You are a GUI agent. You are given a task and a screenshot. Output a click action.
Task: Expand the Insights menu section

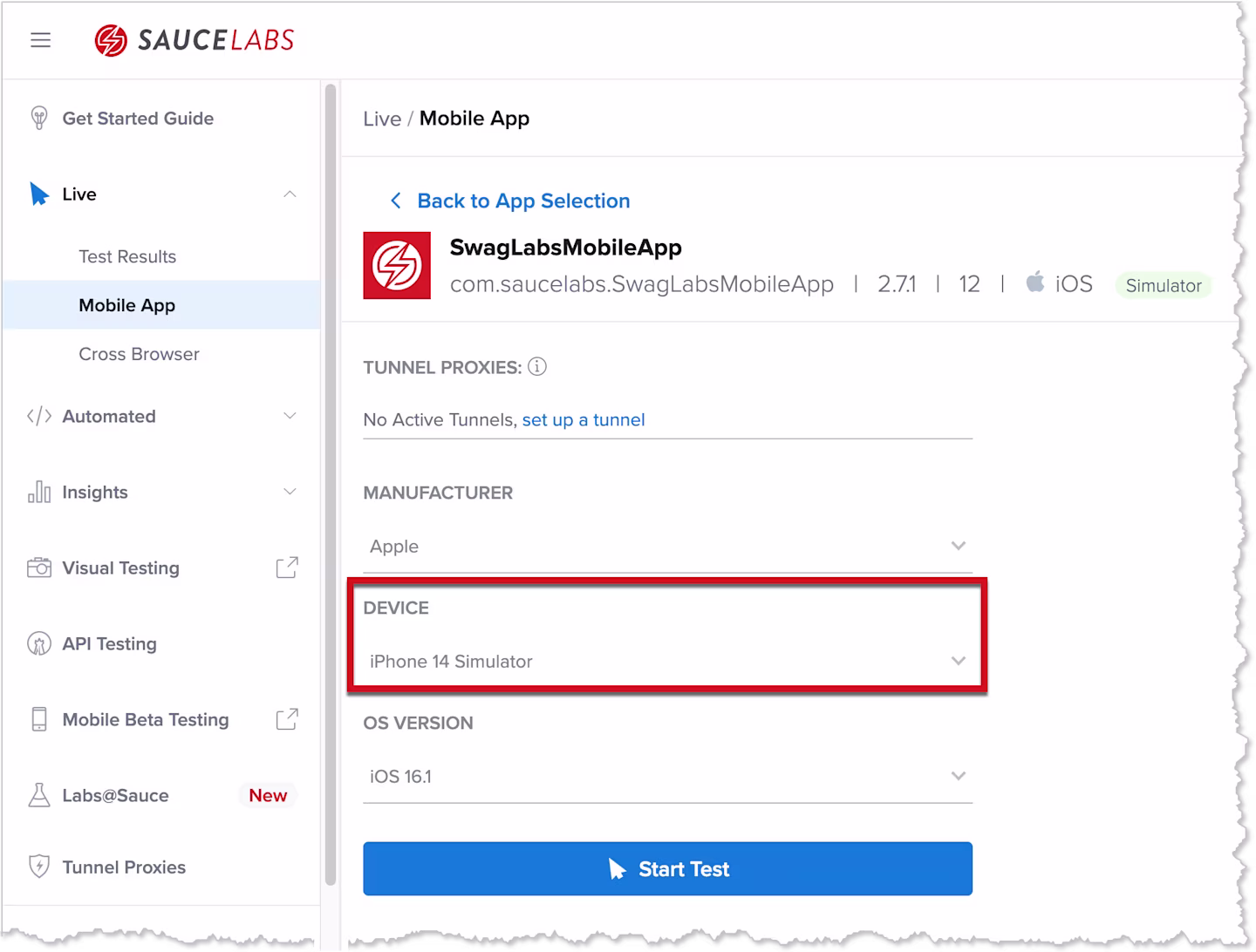[x=290, y=492]
